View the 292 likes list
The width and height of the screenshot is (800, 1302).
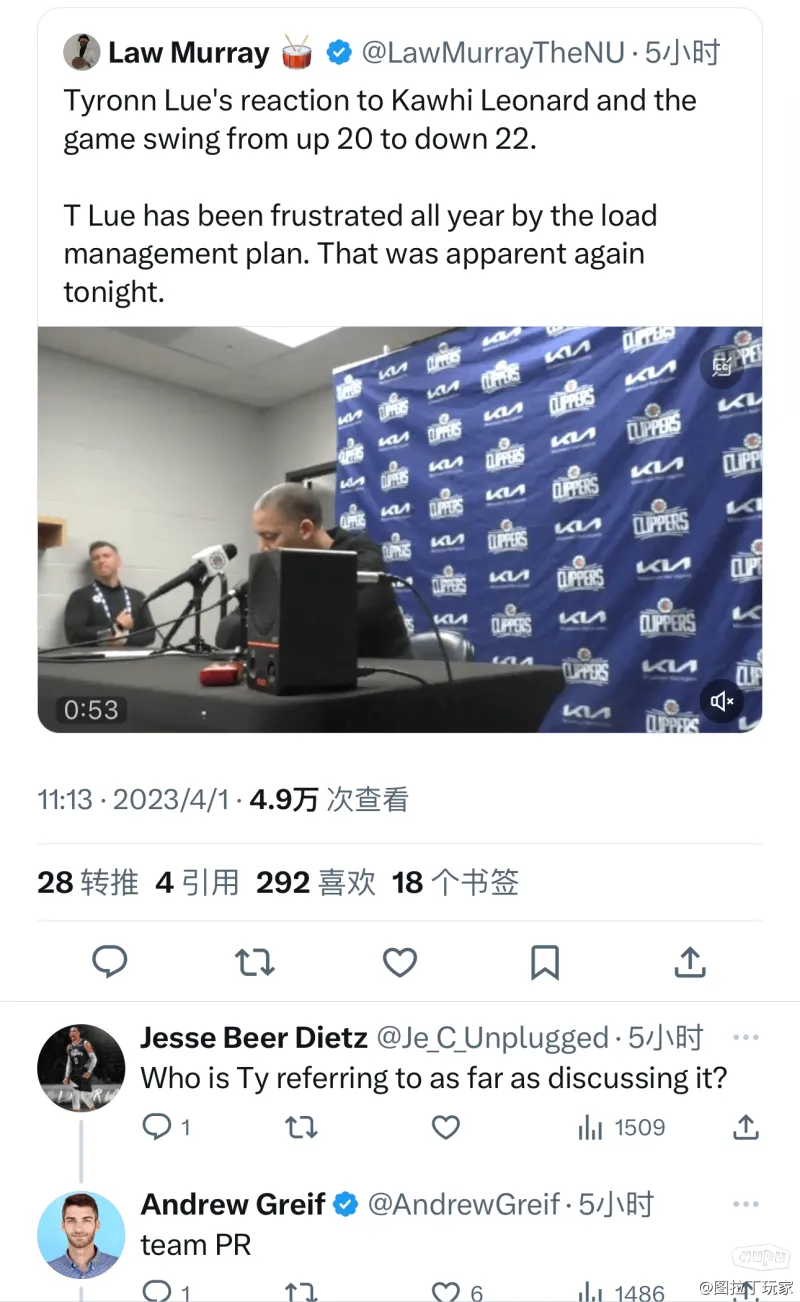tap(316, 882)
